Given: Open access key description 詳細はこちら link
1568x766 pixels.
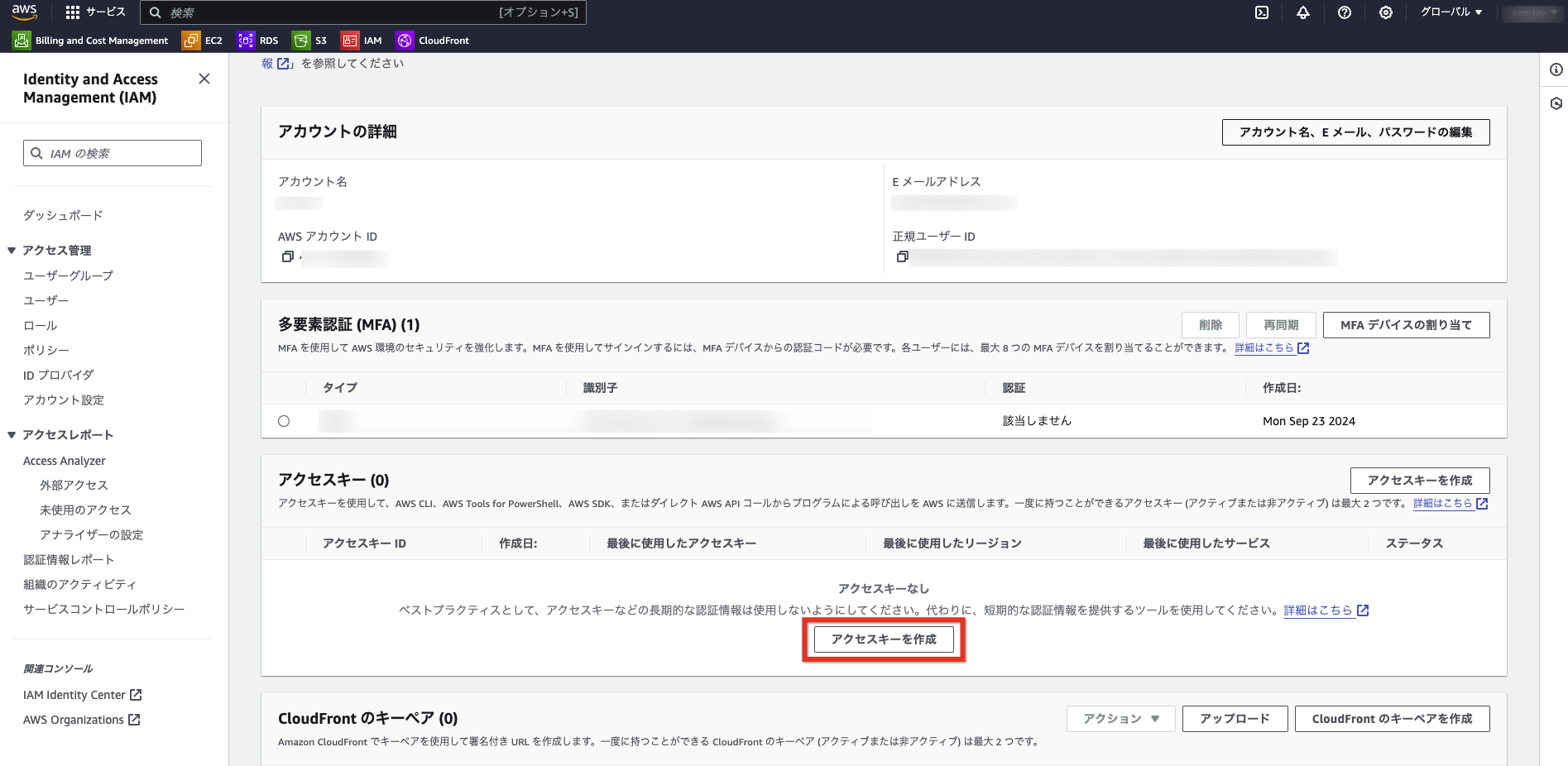Looking at the screenshot, I should click(1451, 503).
